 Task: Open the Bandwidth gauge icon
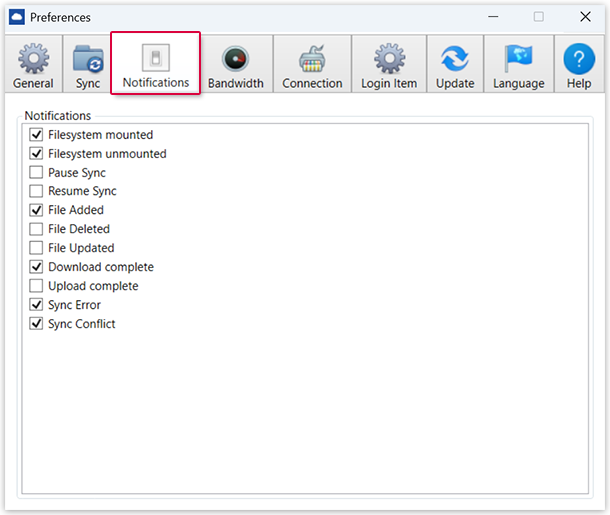[234, 59]
